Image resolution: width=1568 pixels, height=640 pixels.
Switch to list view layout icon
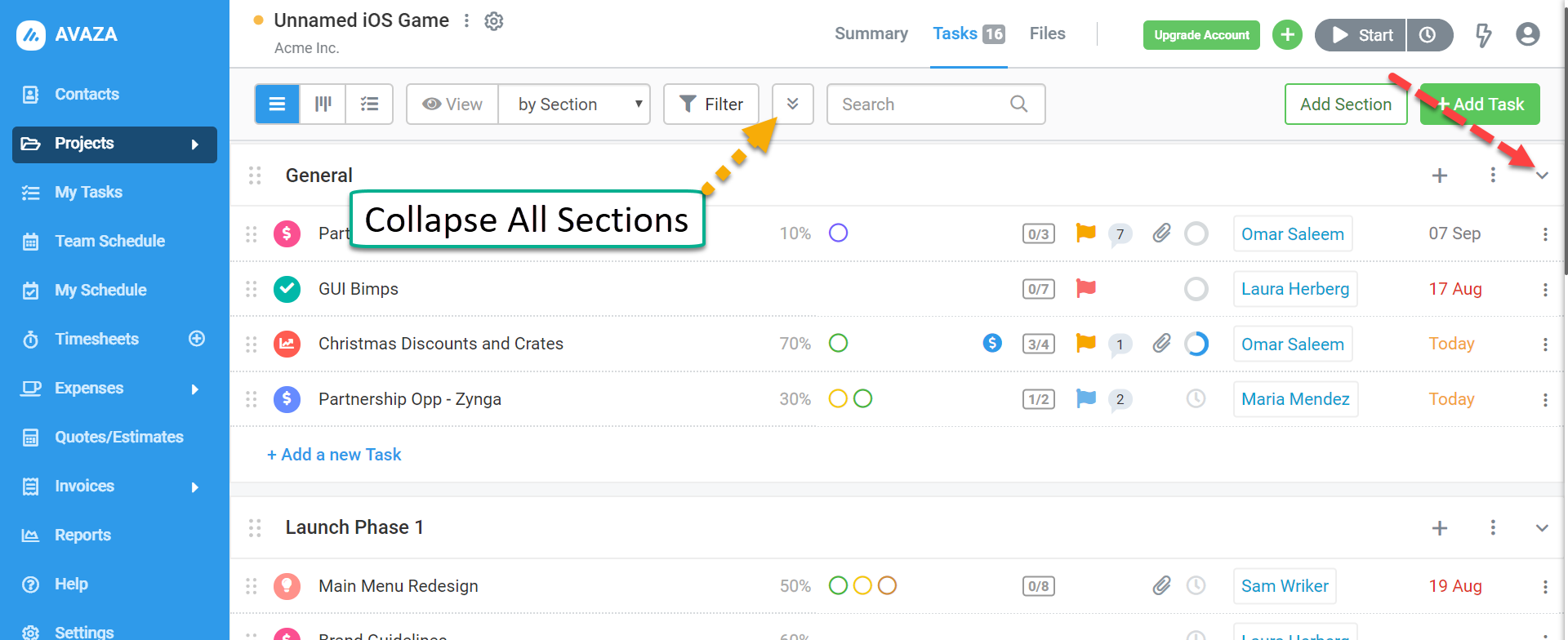[278, 104]
